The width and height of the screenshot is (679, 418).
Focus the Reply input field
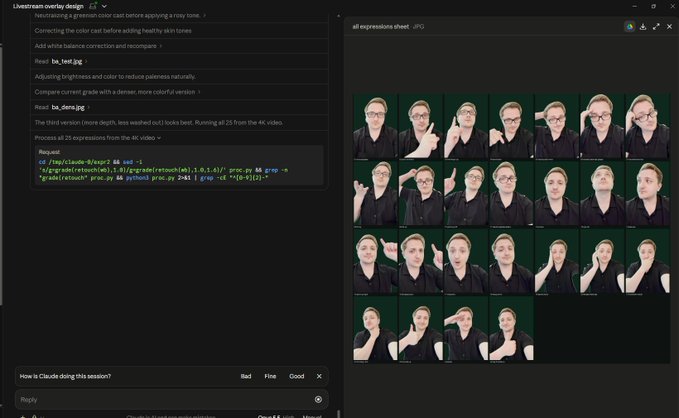[171, 399]
